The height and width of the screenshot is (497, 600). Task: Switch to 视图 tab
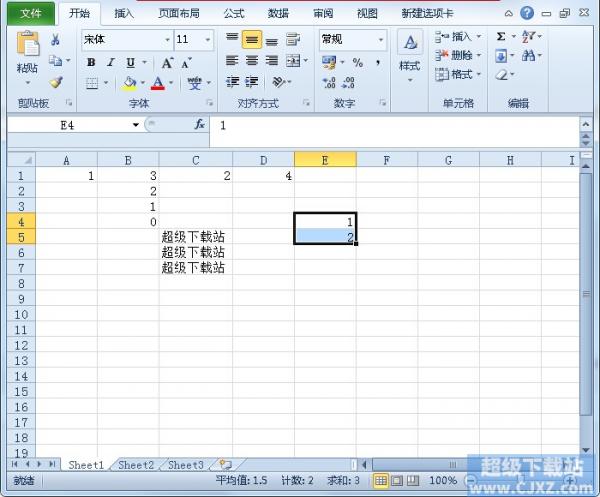point(367,14)
